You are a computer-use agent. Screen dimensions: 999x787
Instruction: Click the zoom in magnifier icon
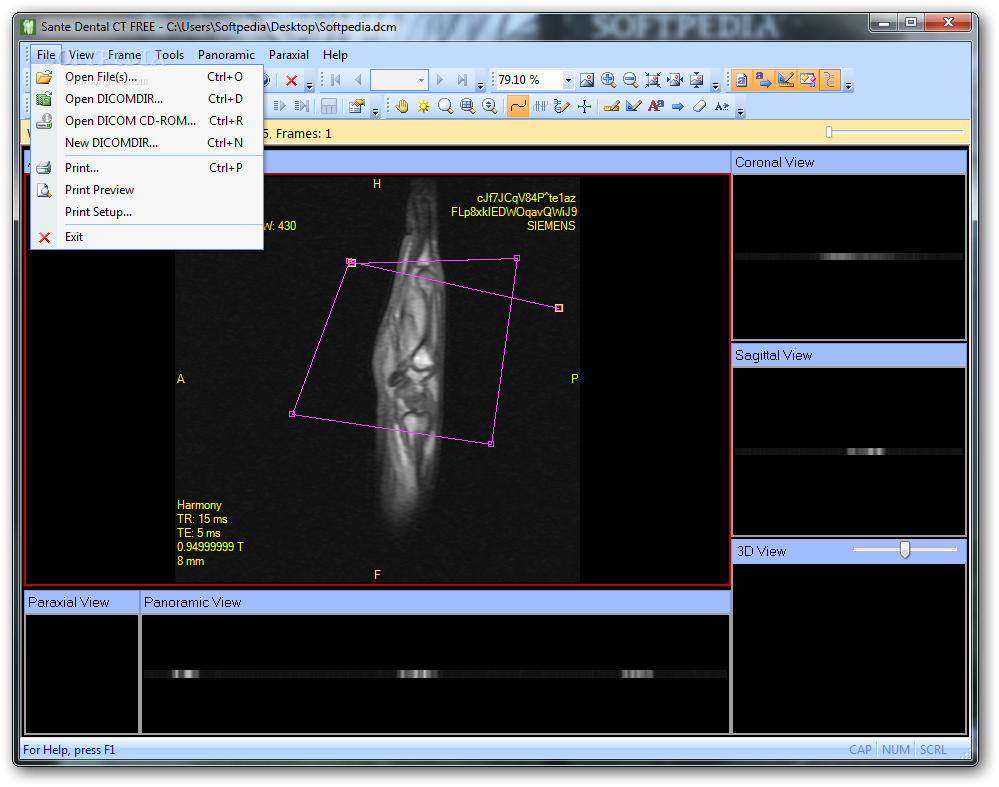tap(608, 80)
